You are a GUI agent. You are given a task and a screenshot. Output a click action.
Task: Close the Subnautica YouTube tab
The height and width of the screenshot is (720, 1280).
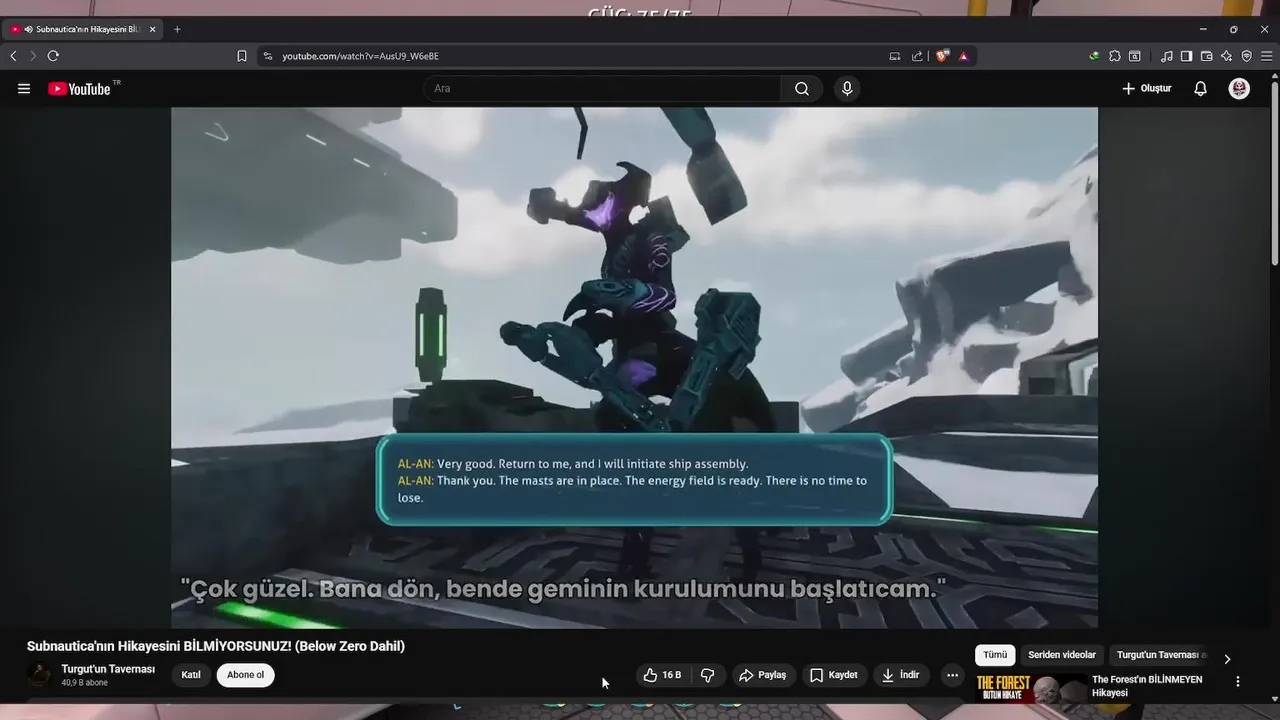[153, 29]
